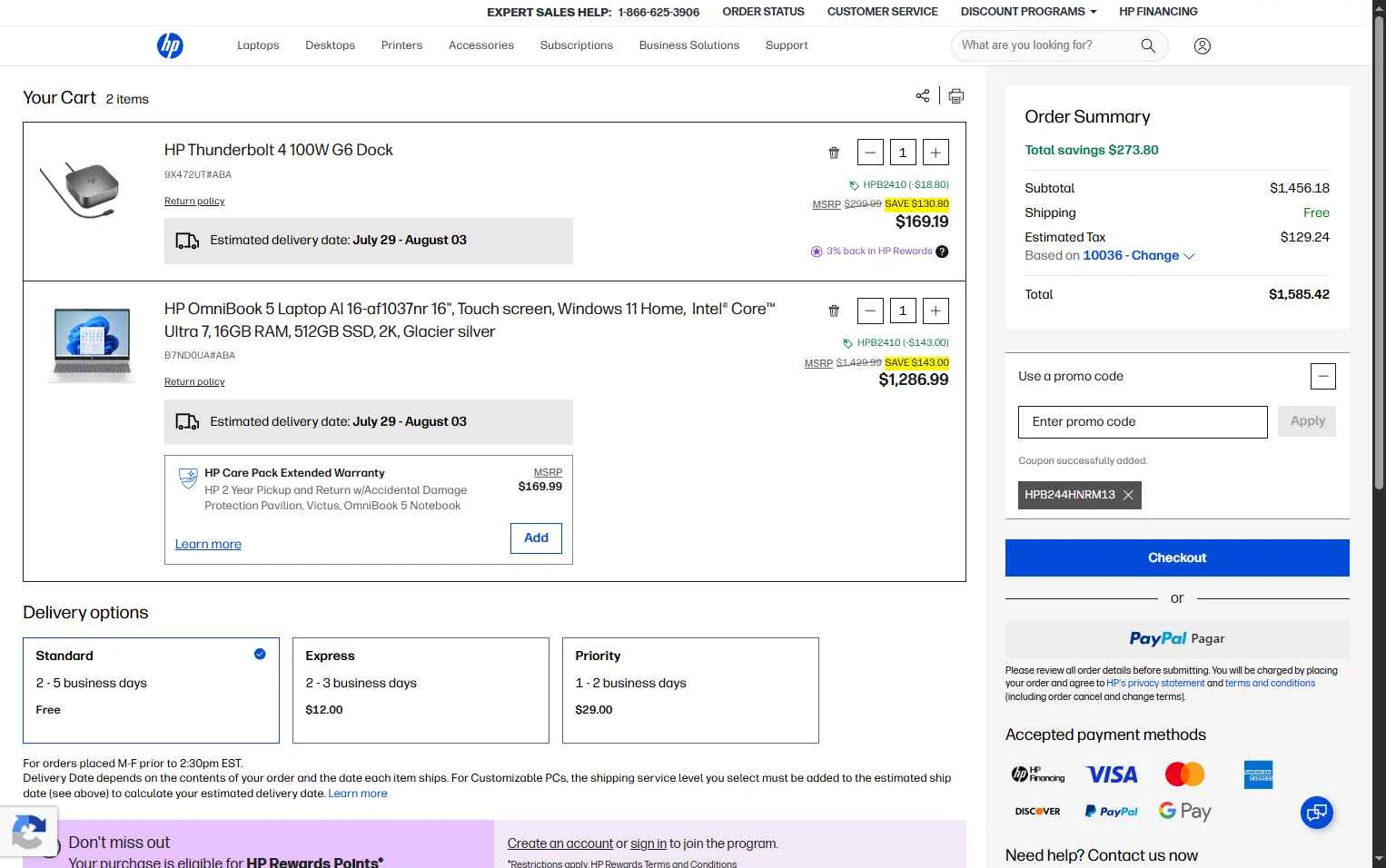Focus the What are you looking for search box

pos(1044,45)
